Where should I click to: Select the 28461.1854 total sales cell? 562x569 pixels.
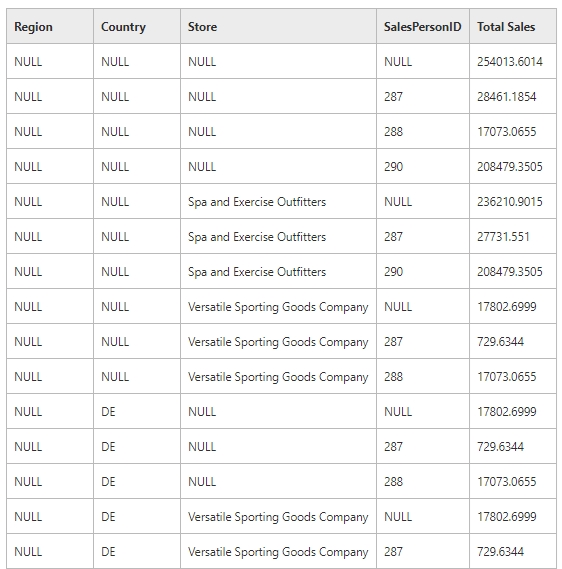[513, 96]
